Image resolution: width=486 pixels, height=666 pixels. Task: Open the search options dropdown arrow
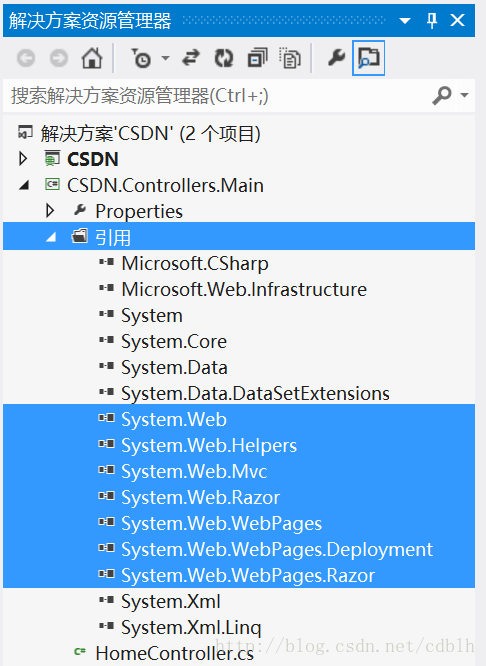465,95
